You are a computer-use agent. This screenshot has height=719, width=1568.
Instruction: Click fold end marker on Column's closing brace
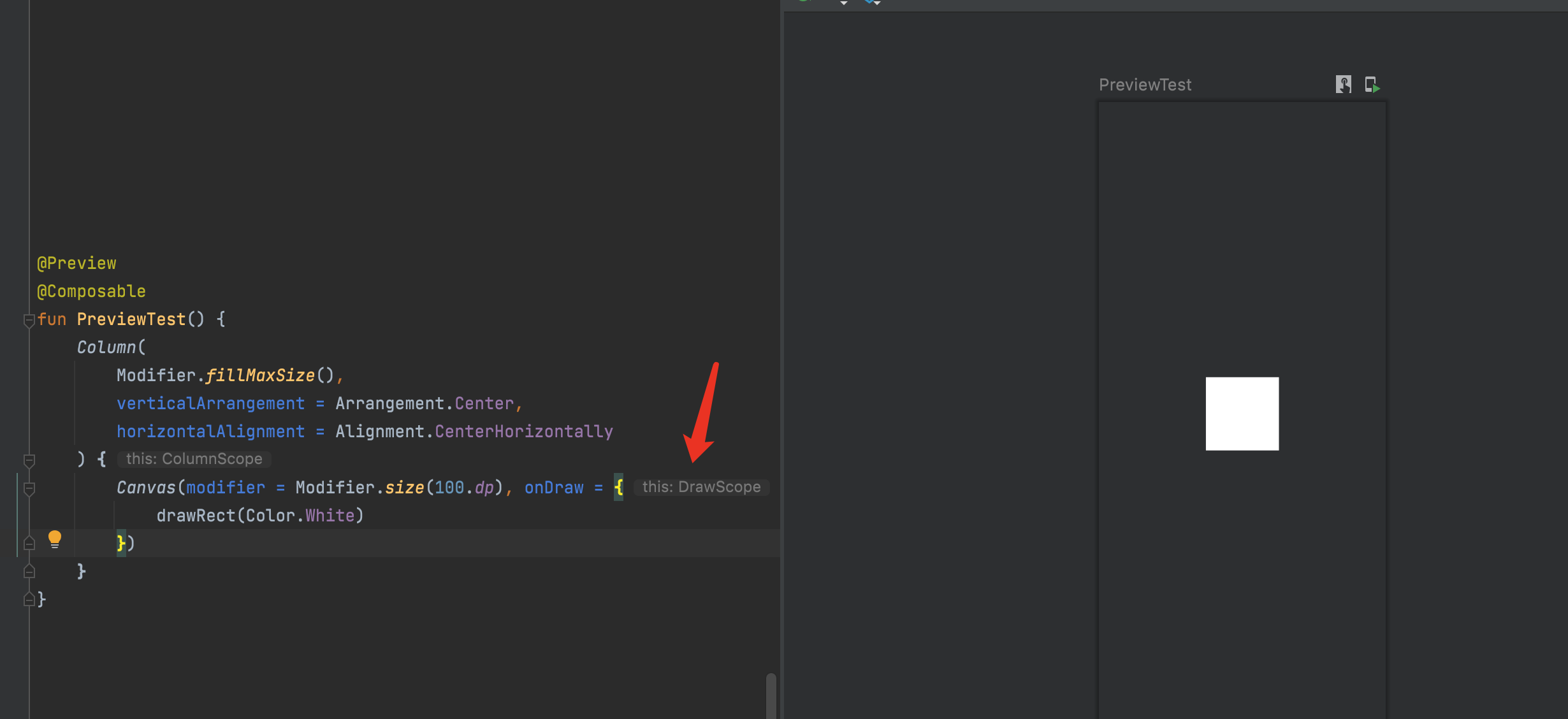[29, 571]
